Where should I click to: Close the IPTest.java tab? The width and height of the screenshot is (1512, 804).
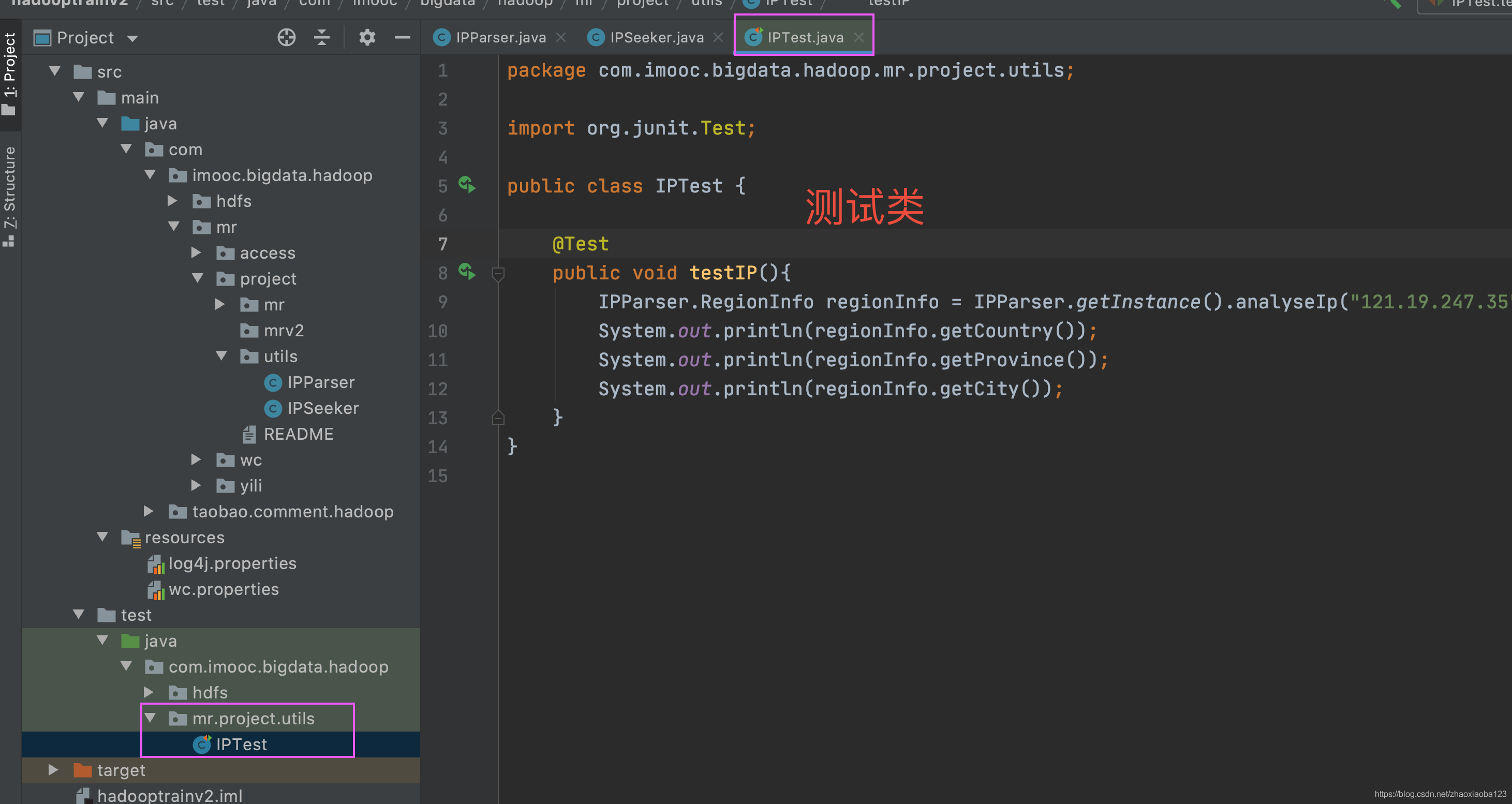click(x=859, y=38)
